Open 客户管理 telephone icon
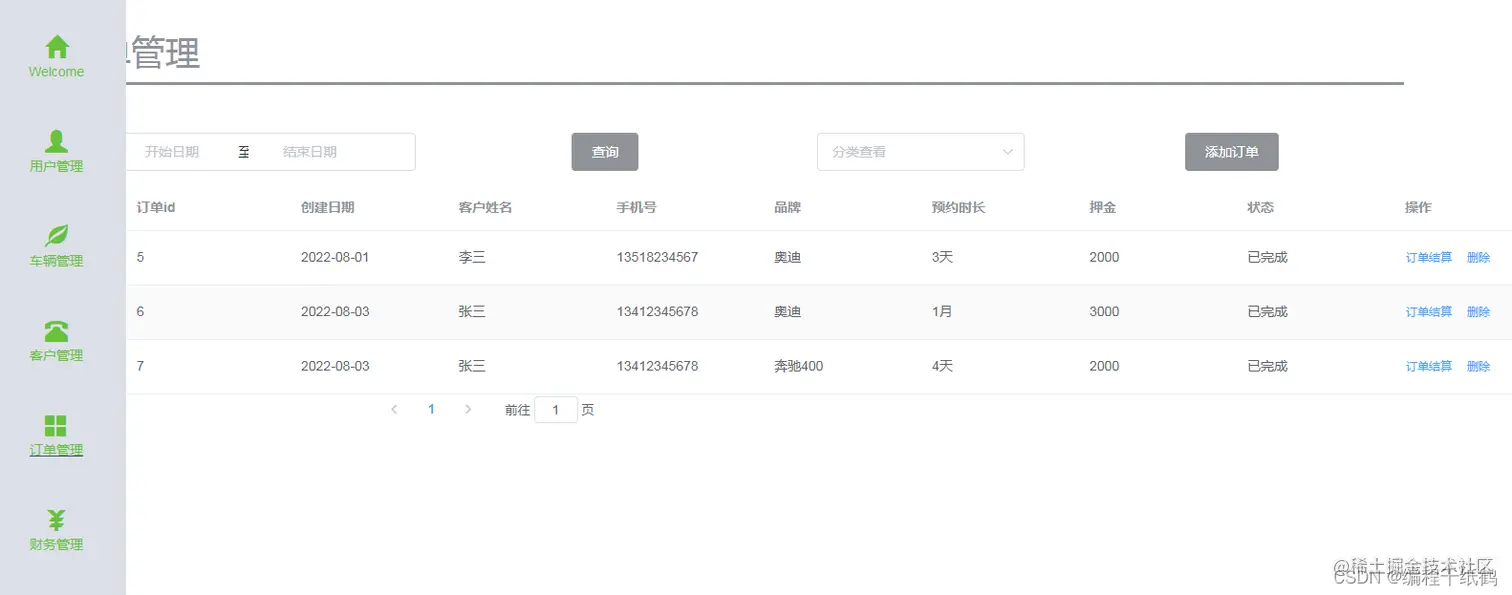1512x595 pixels. [57, 331]
